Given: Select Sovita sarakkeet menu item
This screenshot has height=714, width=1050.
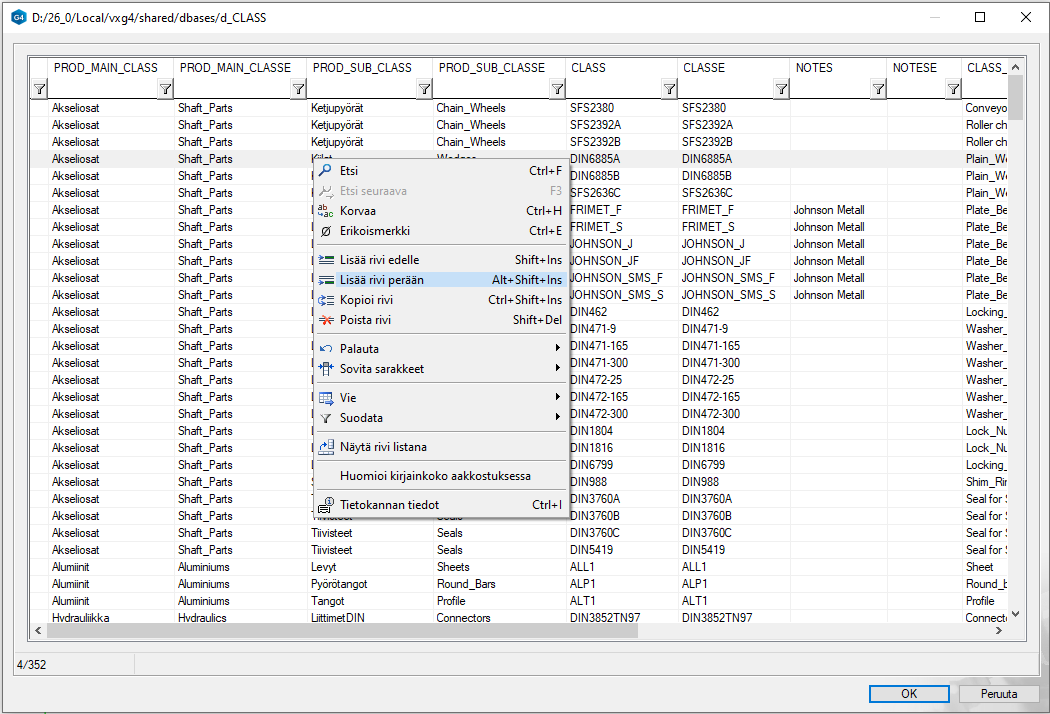Looking at the screenshot, I should [x=382, y=369].
